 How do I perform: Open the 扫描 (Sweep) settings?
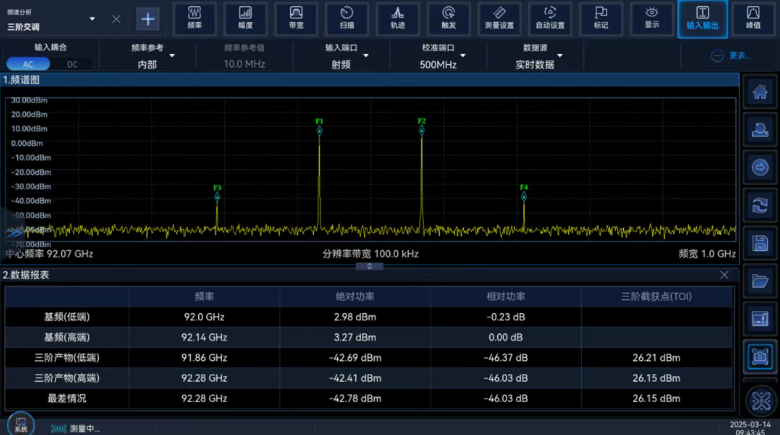click(347, 18)
